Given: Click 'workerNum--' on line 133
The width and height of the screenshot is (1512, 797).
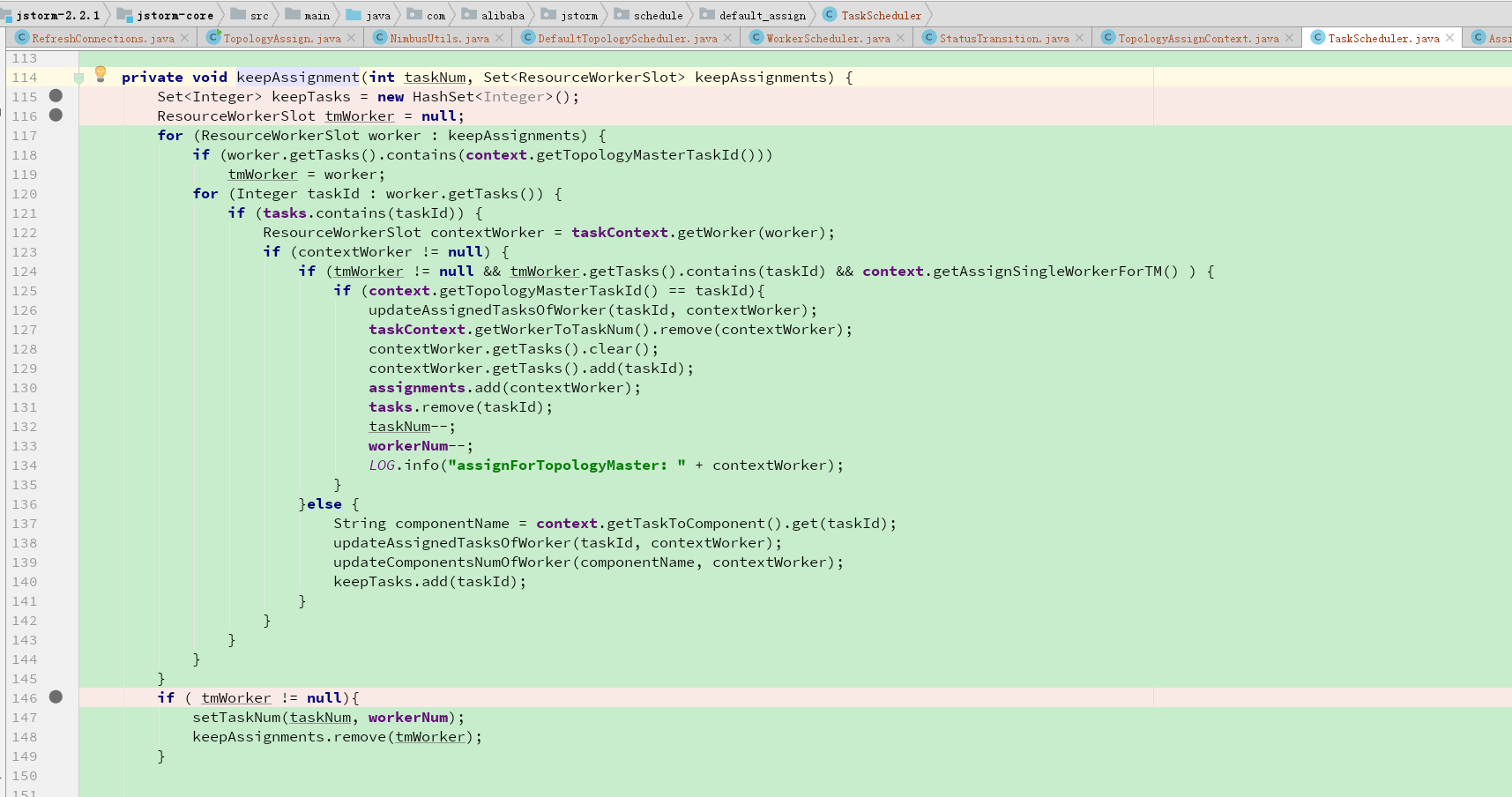Looking at the screenshot, I should coord(417,445).
